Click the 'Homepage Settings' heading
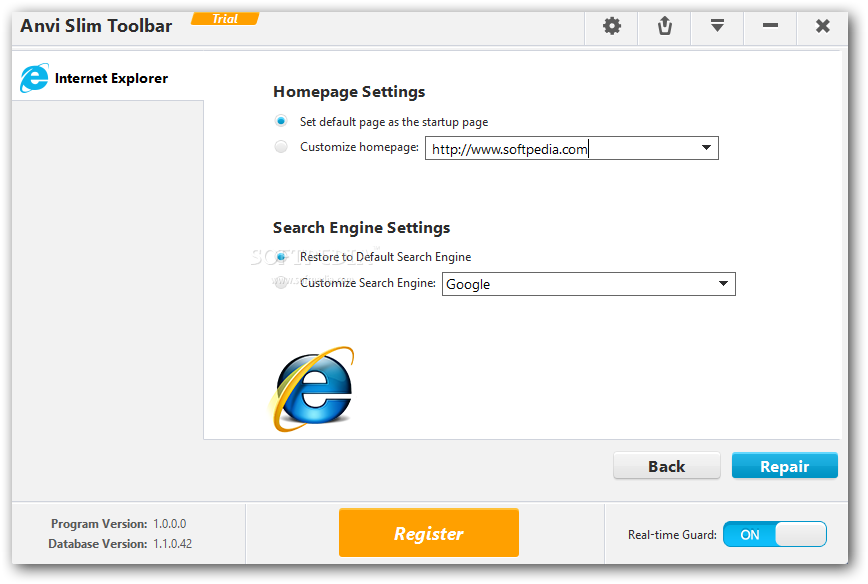The image size is (868, 584). tap(349, 92)
